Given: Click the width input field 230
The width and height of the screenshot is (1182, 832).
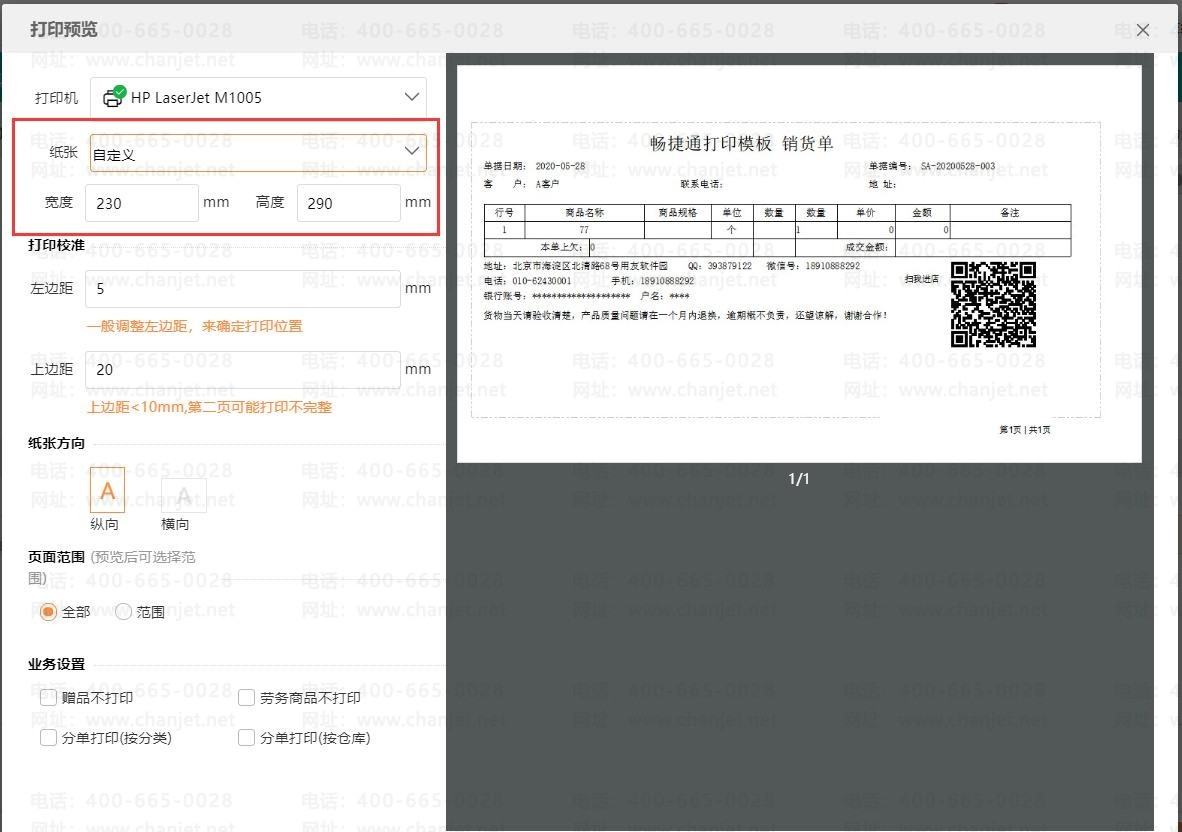Looking at the screenshot, I should (142, 203).
